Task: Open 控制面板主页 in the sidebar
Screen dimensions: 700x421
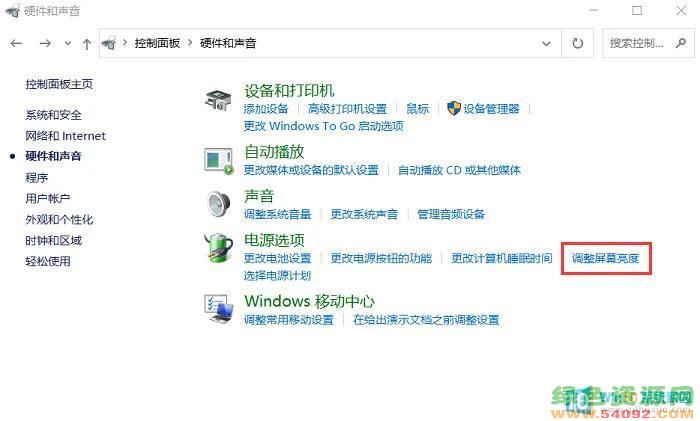Action: [59, 84]
